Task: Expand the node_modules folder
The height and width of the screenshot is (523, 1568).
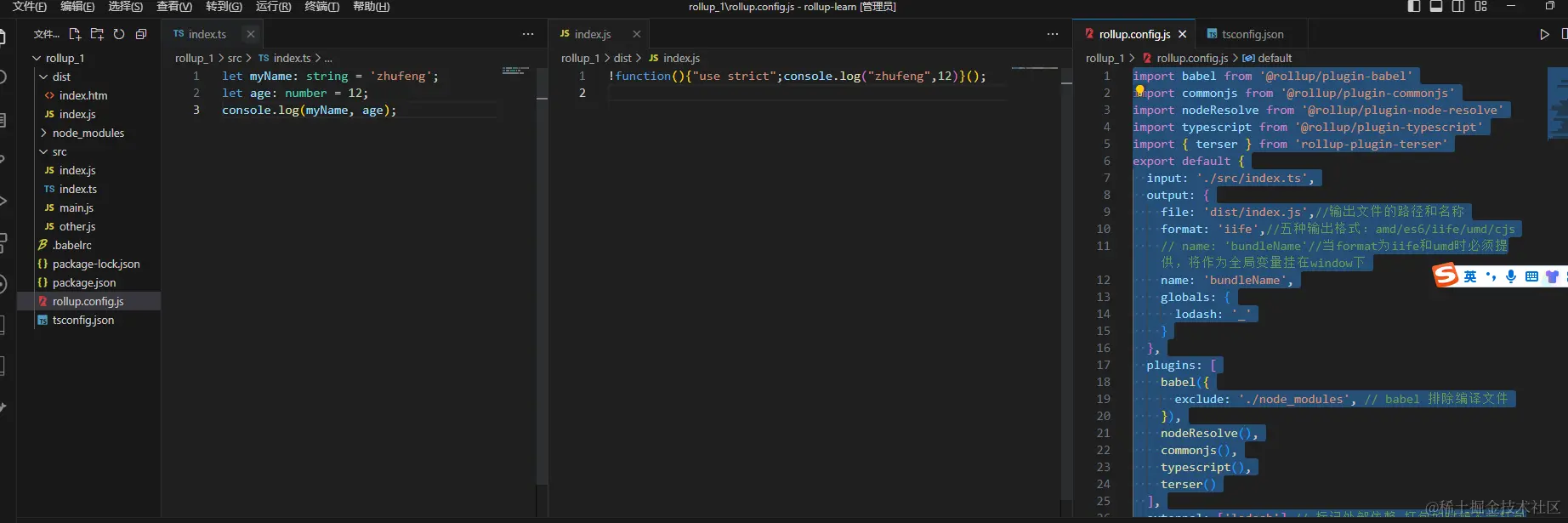Action: [43, 133]
